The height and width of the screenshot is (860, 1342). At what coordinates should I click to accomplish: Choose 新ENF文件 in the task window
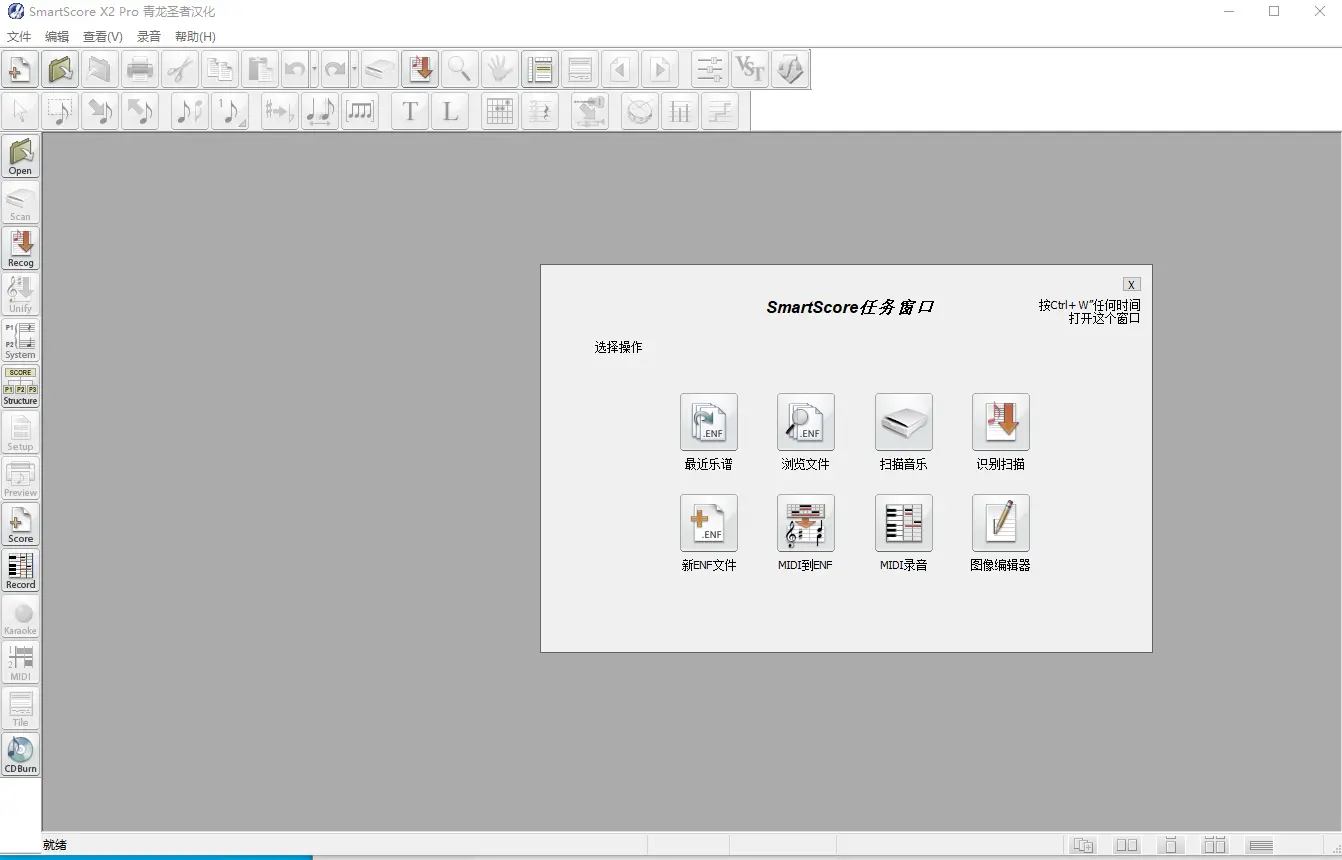709,523
